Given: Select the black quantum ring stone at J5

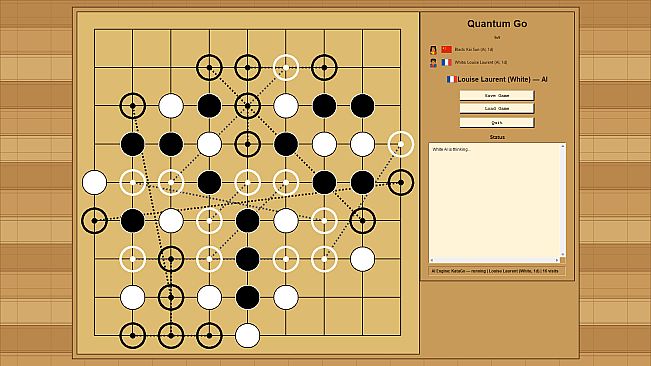Looking at the screenshot, I should pos(401,183).
